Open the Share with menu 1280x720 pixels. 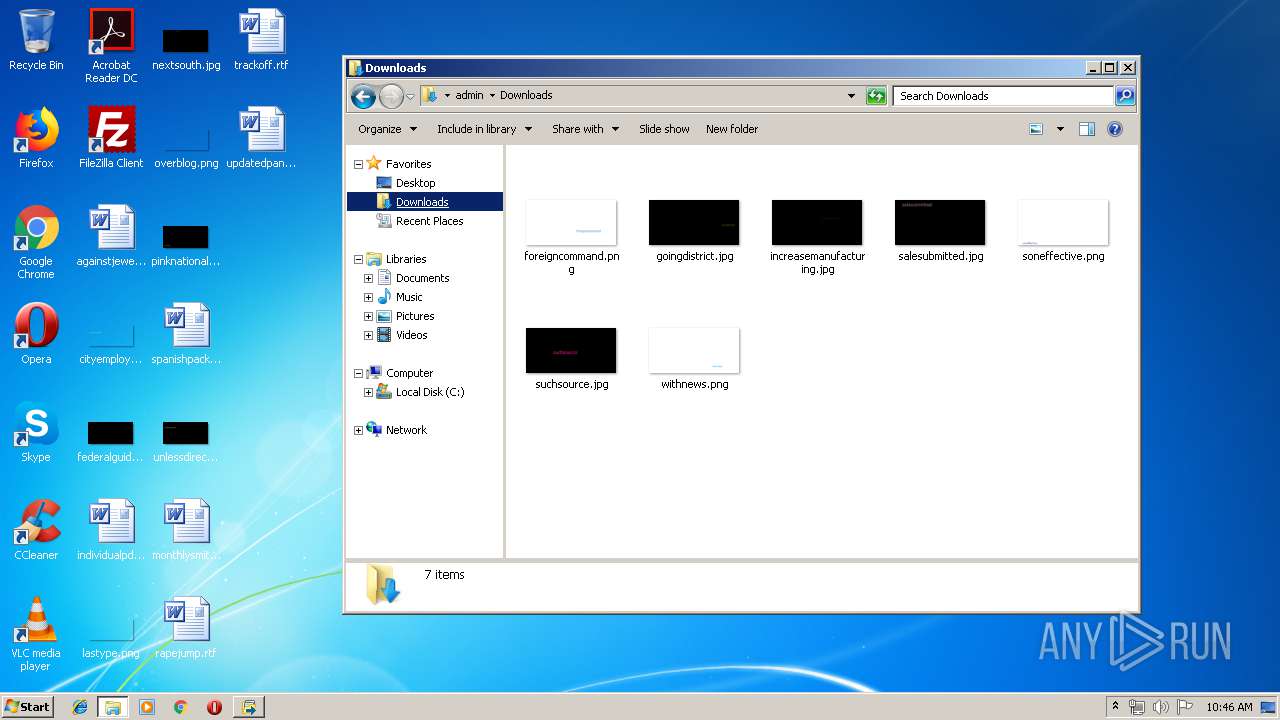[585, 129]
